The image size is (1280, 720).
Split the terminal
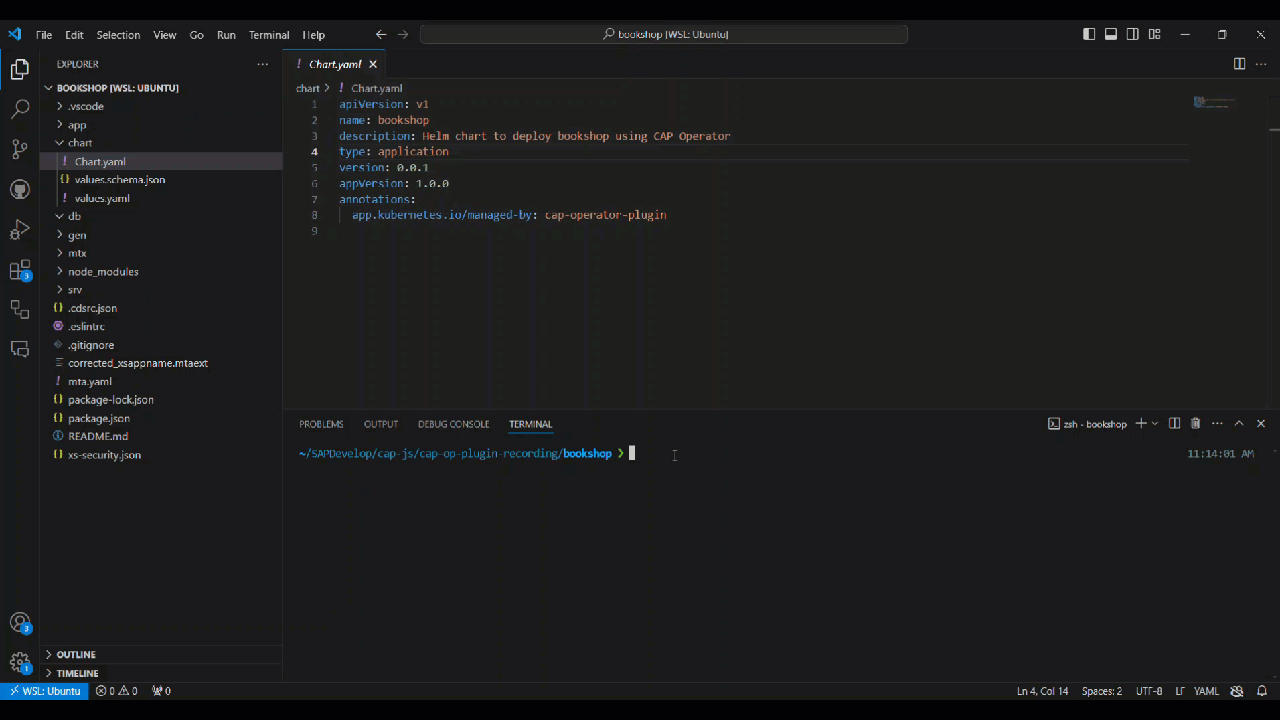1175,424
